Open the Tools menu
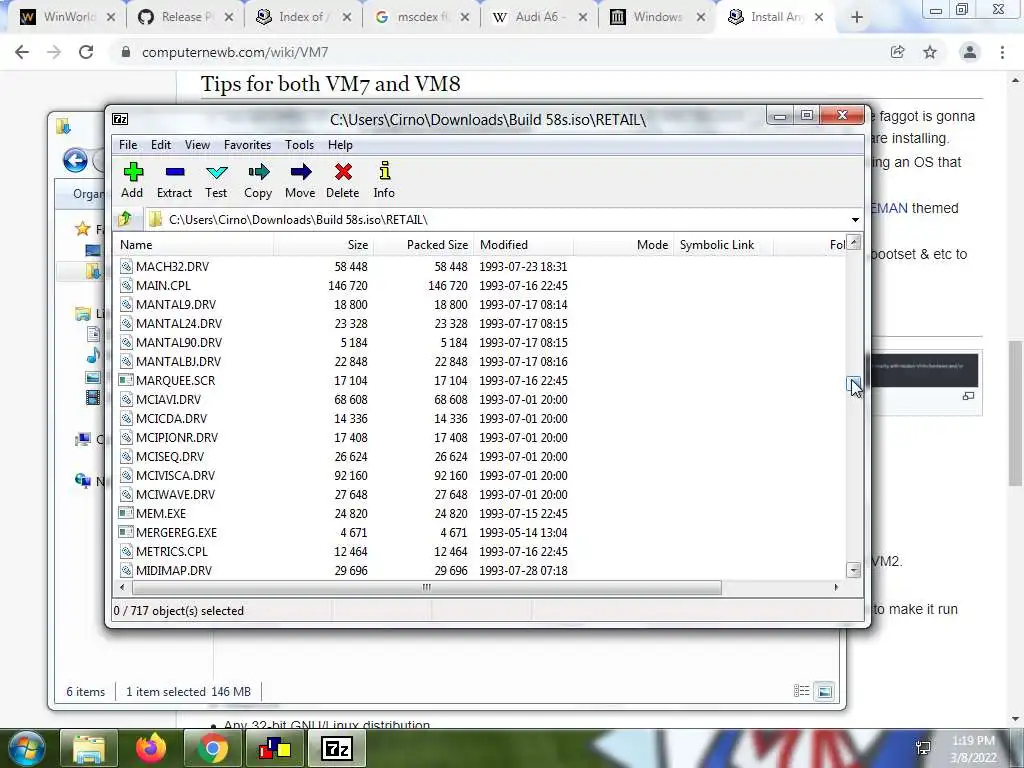Viewport: 1024px width, 768px height. point(299,145)
